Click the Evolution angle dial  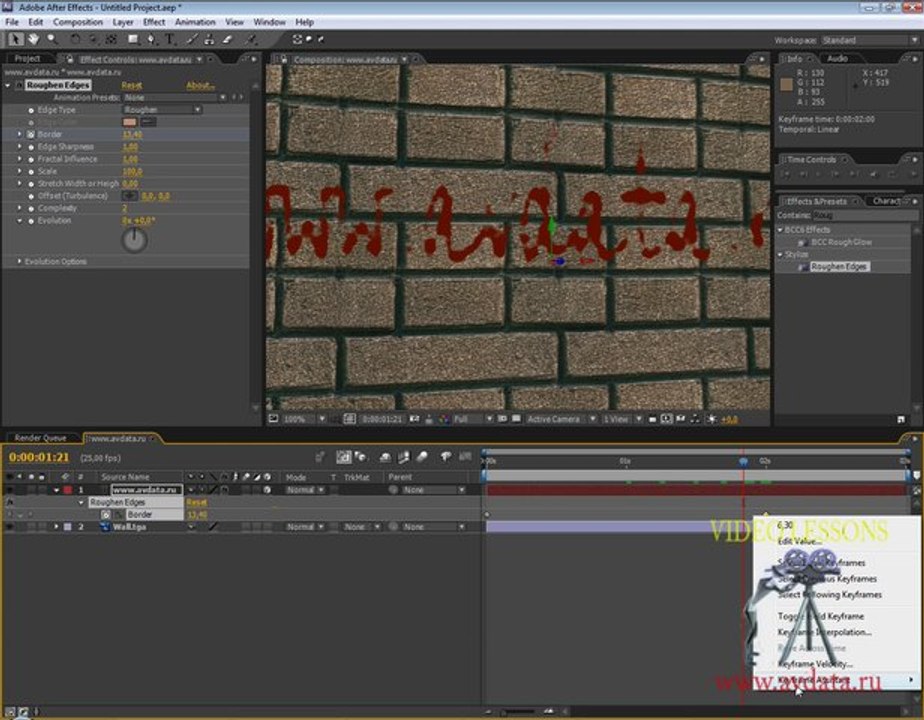[x=134, y=240]
